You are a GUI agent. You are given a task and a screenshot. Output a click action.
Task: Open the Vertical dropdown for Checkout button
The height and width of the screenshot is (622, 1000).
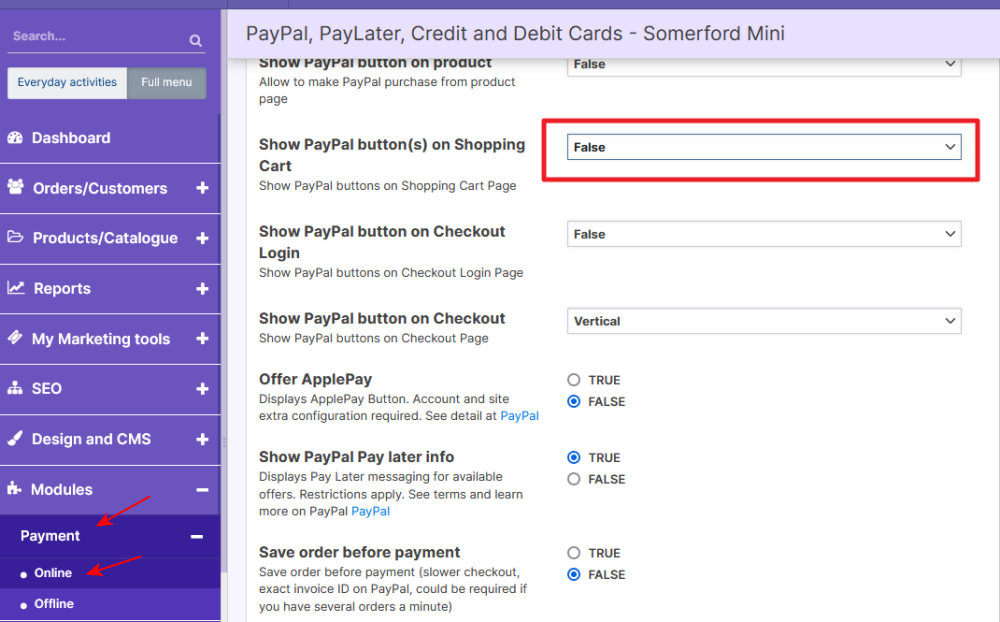(763, 321)
